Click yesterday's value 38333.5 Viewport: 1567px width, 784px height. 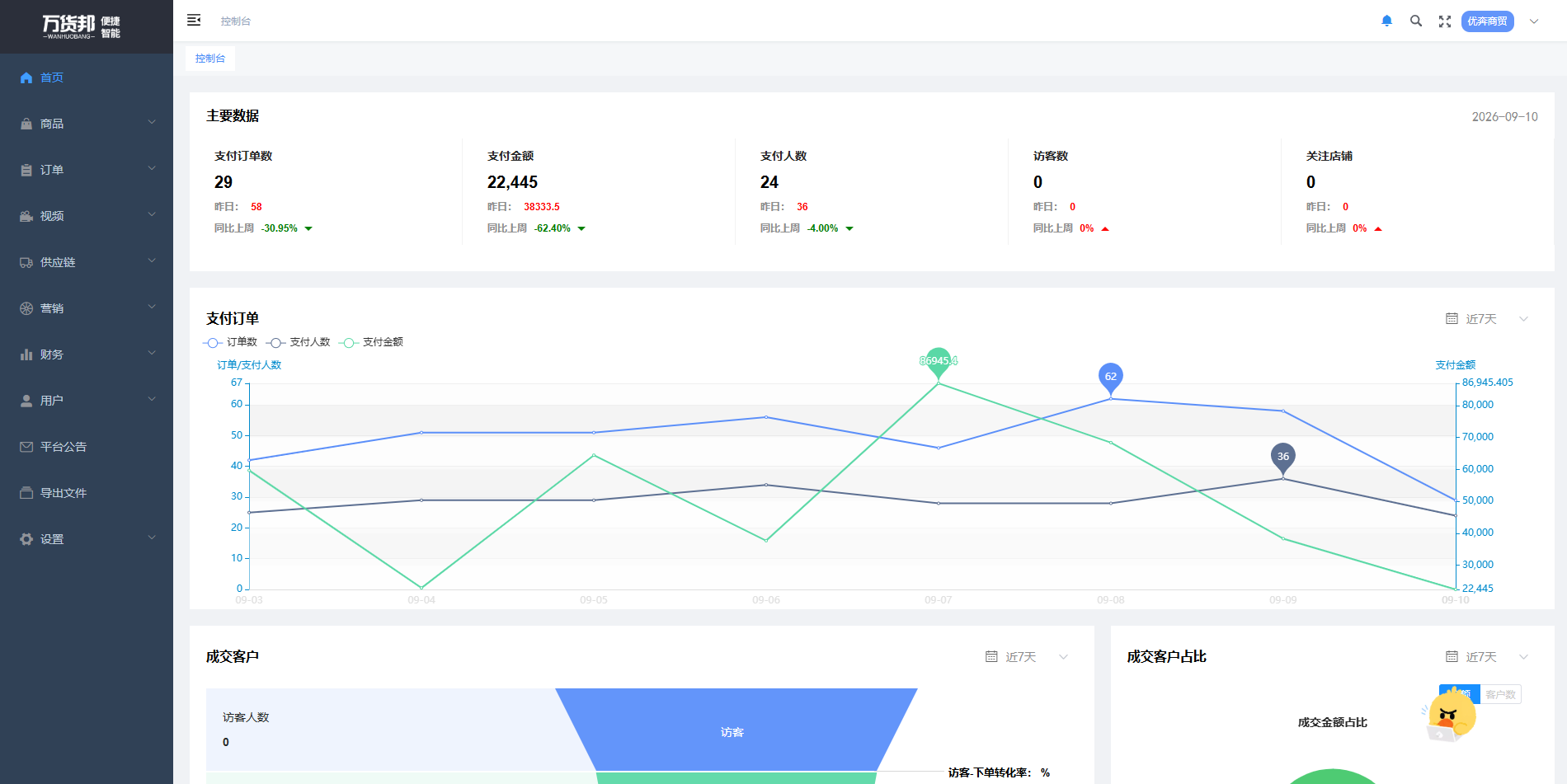point(542,207)
